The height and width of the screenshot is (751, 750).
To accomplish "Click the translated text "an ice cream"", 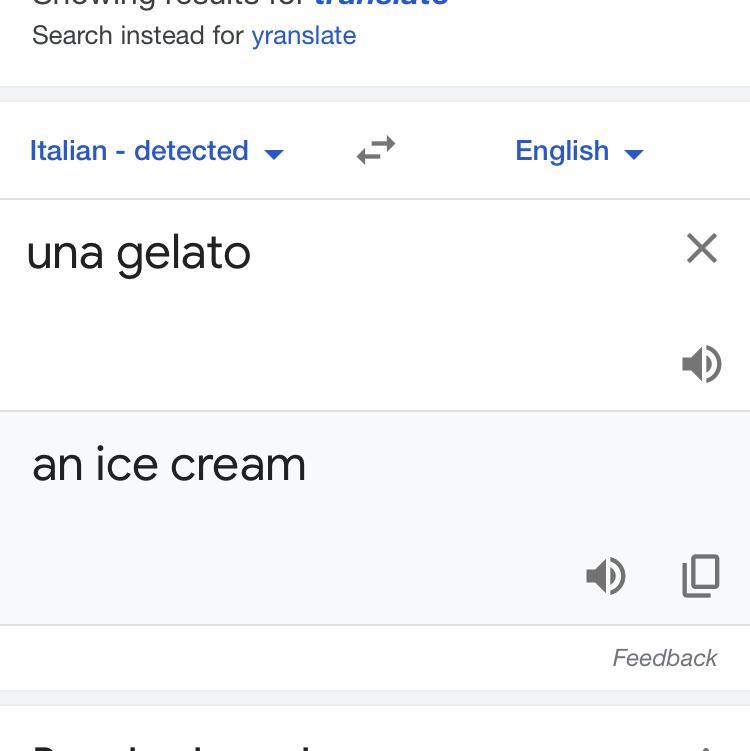I will (x=169, y=465).
